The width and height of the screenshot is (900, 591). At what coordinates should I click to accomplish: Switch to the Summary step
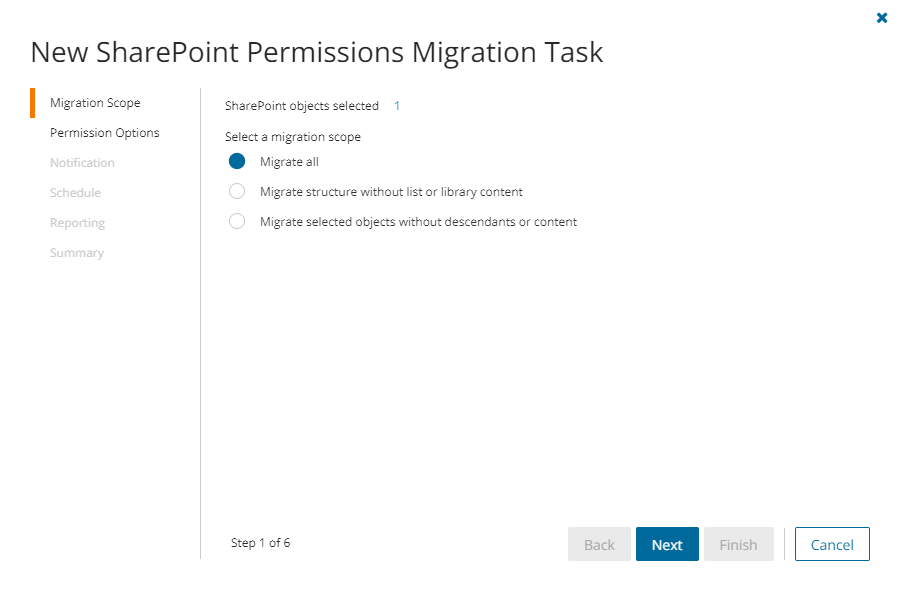(77, 253)
